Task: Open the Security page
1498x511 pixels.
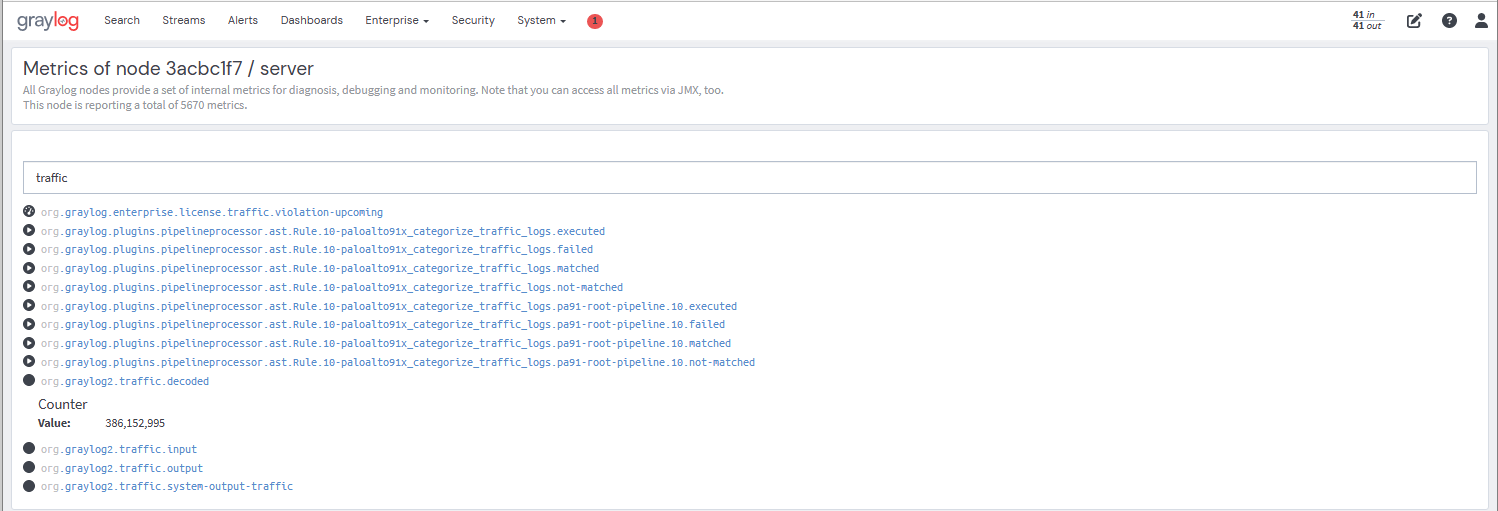Action: (x=473, y=20)
